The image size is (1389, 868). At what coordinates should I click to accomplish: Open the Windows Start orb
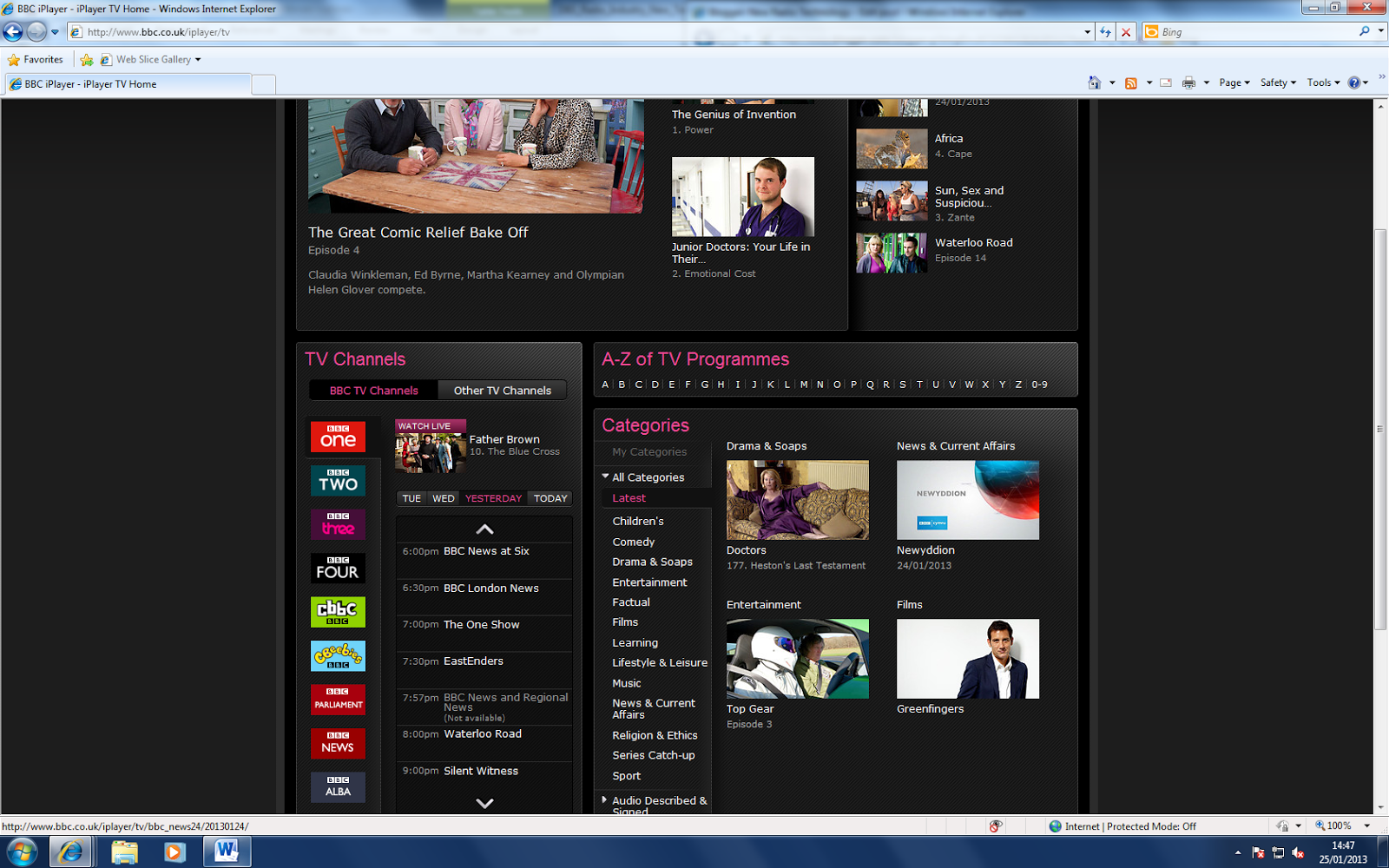(x=22, y=852)
